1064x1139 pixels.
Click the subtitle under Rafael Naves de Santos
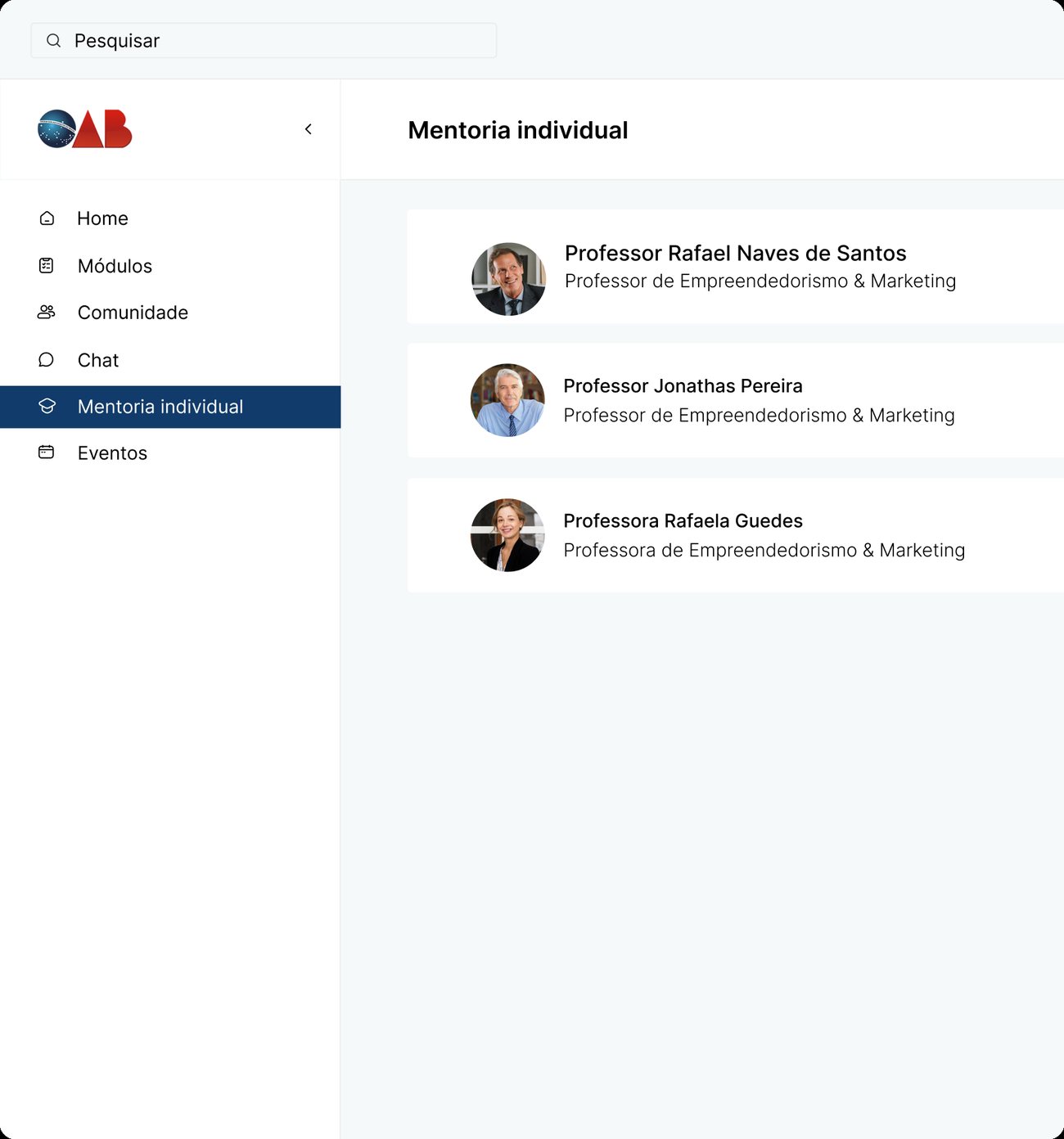pos(760,281)
